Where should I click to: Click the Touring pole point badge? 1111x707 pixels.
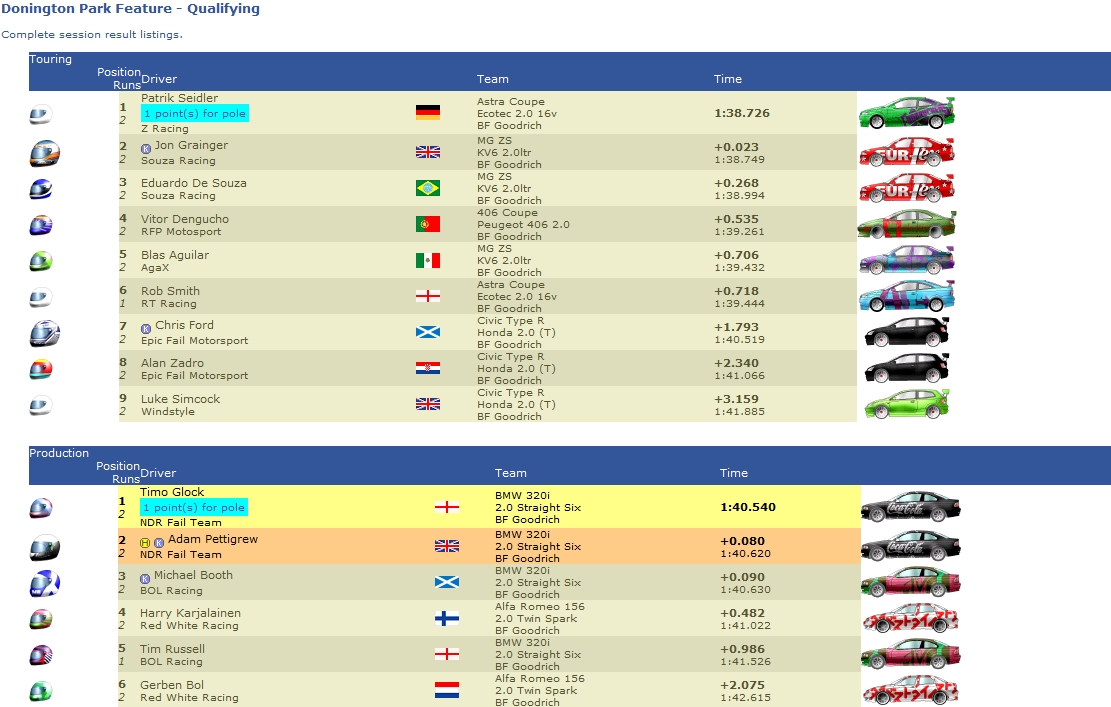tap(195, 113)
